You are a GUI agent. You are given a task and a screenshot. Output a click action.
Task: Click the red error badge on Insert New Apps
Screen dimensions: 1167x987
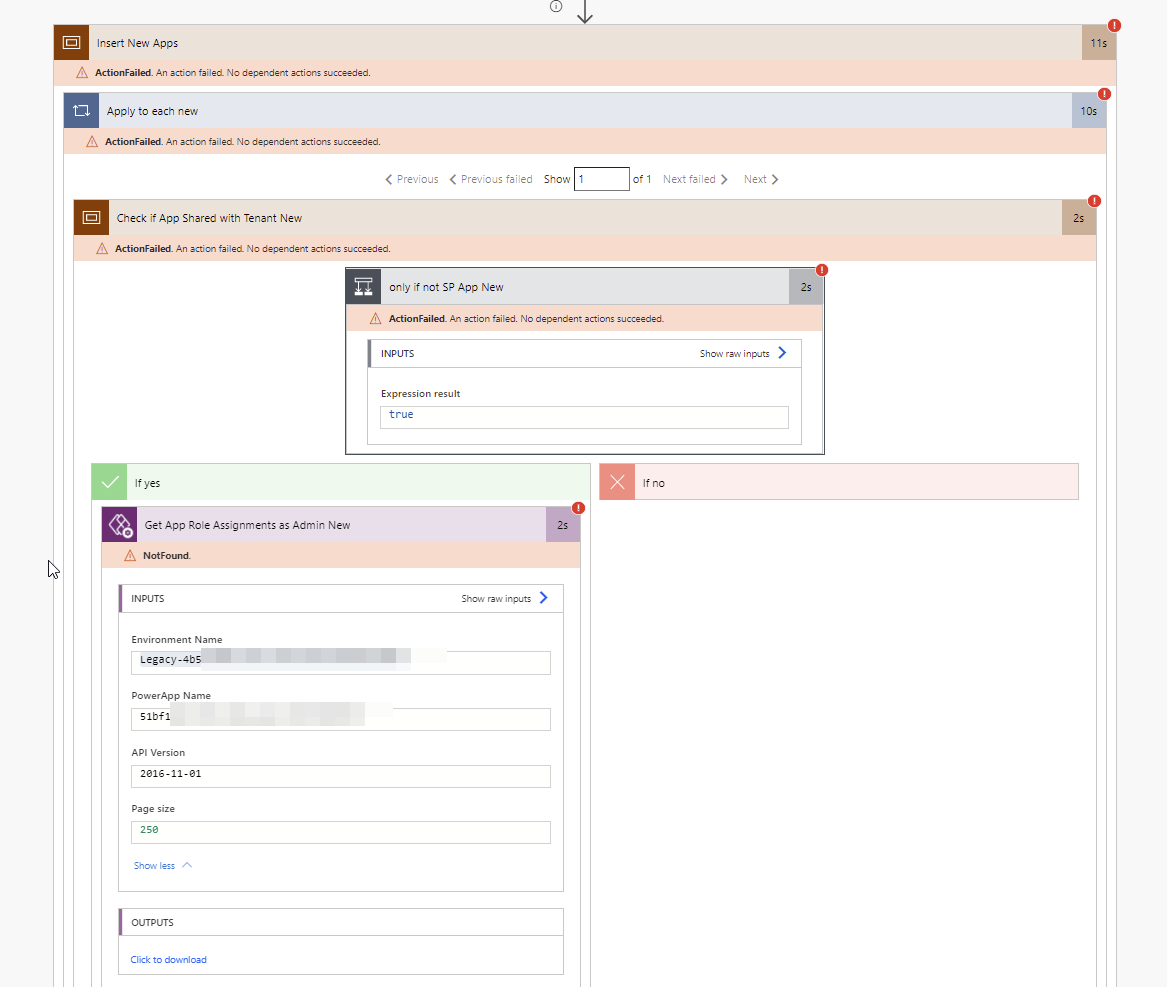coord(1114,25)
